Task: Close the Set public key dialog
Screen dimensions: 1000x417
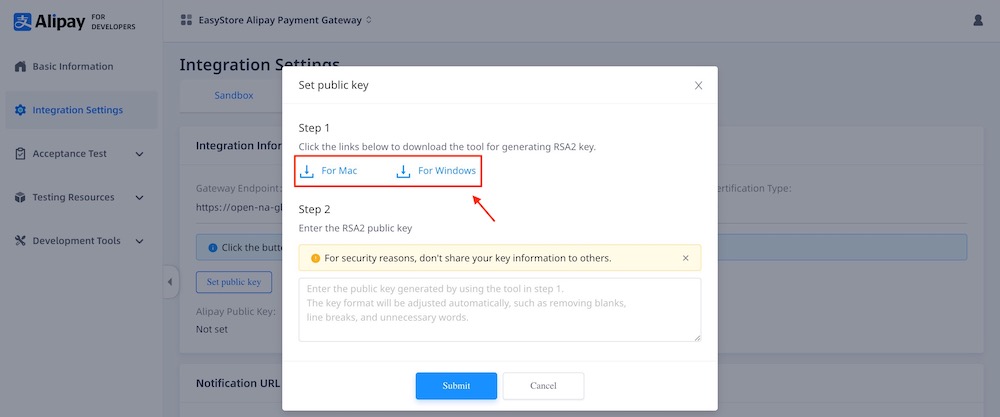Action: click(x=698, y=86)
